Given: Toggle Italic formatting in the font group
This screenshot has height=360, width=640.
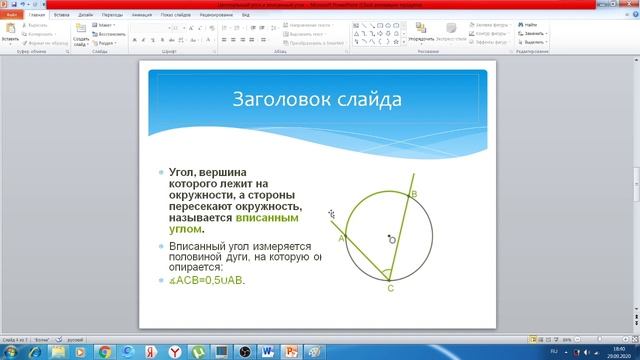Looking at the screenshot, I should [143, 40].
